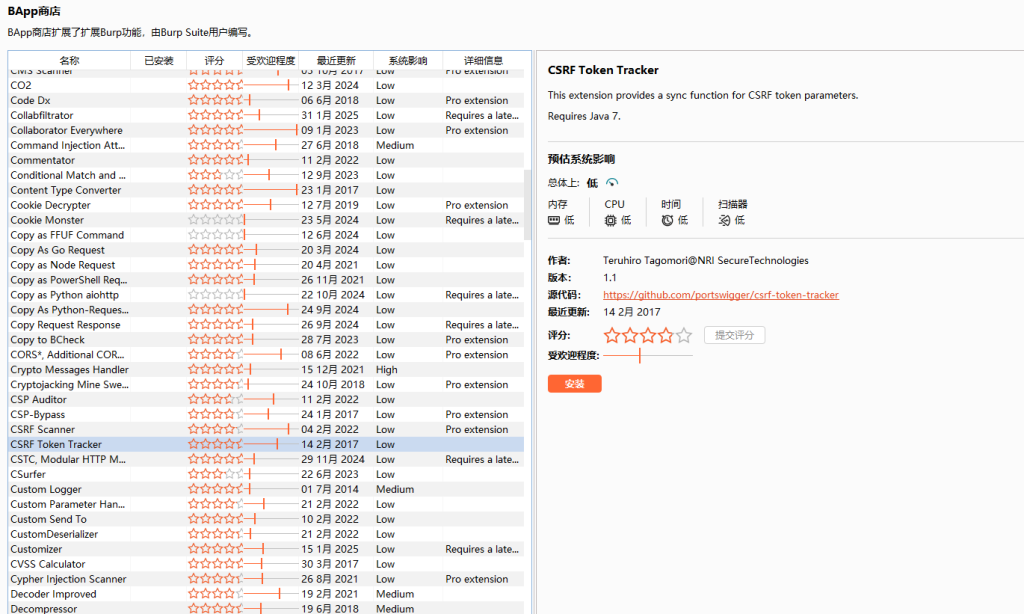Image resolution: width=1024 pixels, height=614 pixels.
Task: Select Crypto Messages Handler extension
Action: tap(266, 370)
